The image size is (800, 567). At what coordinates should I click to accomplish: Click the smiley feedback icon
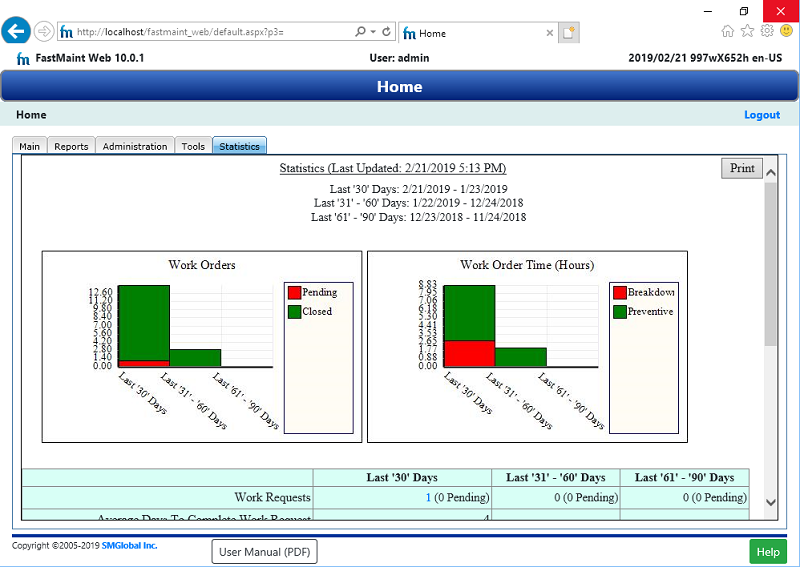click(x=786, y=31)
